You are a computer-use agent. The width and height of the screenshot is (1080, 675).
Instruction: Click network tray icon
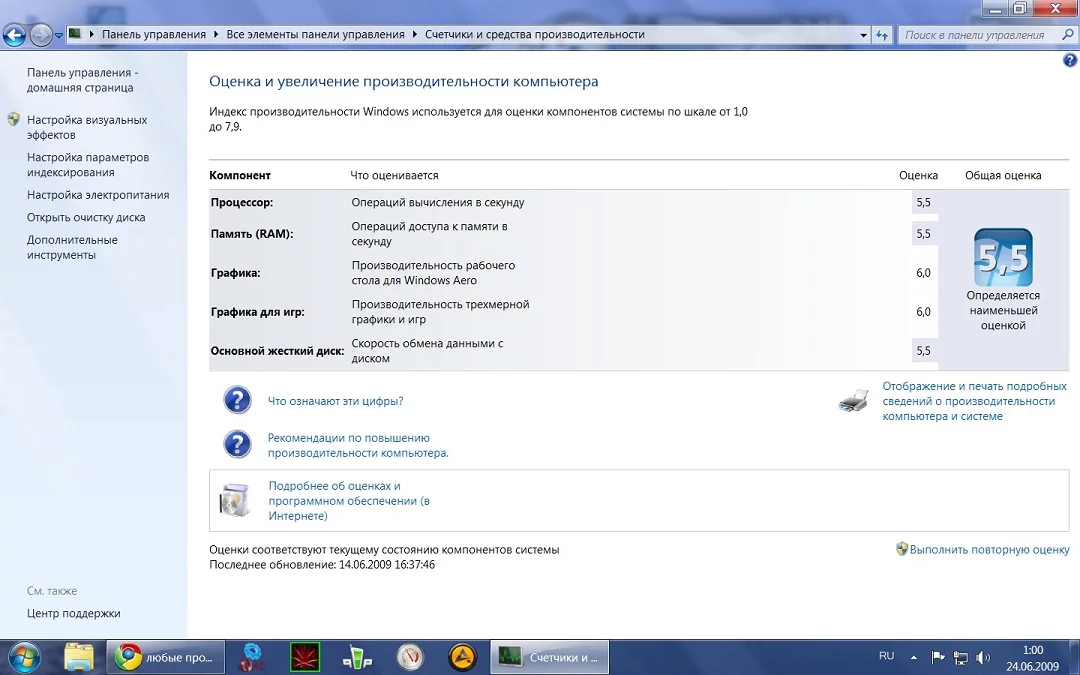coord(961,658)
